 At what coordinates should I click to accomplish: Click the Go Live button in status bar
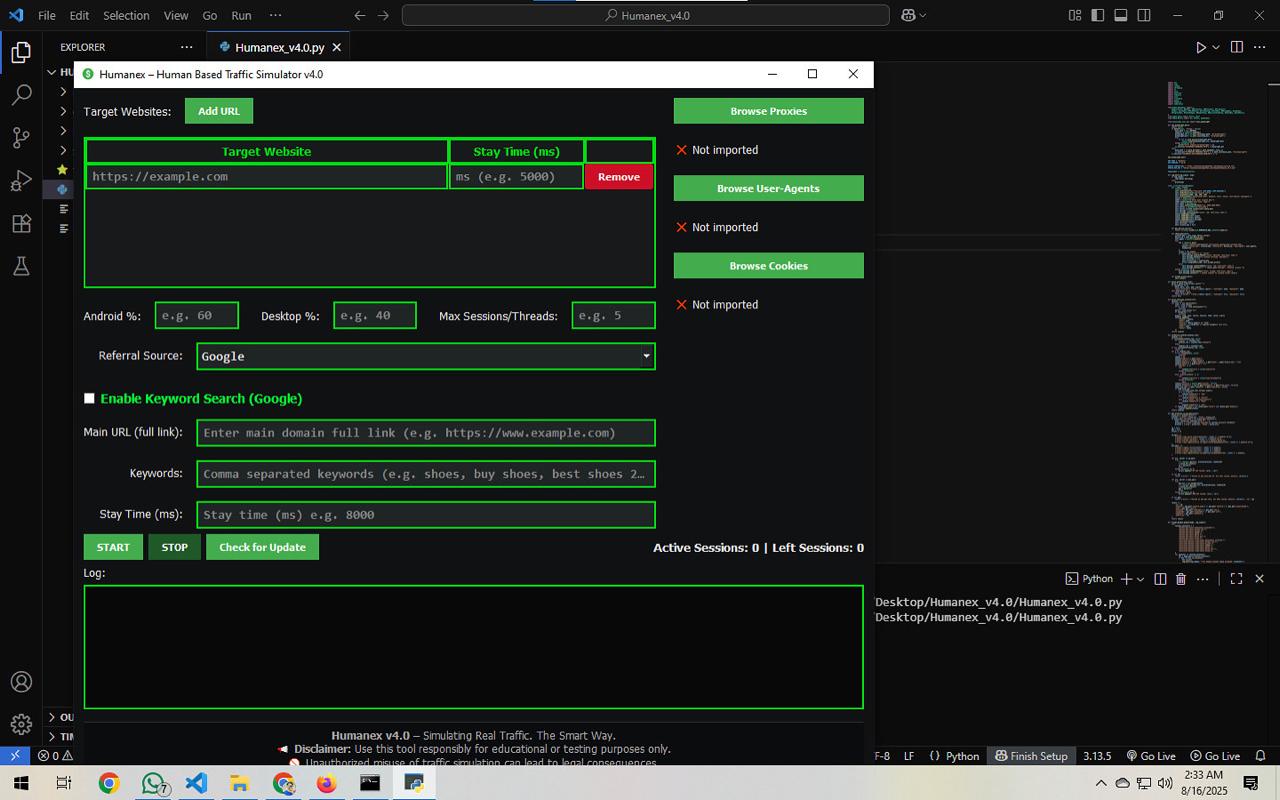click(1151, 756)
